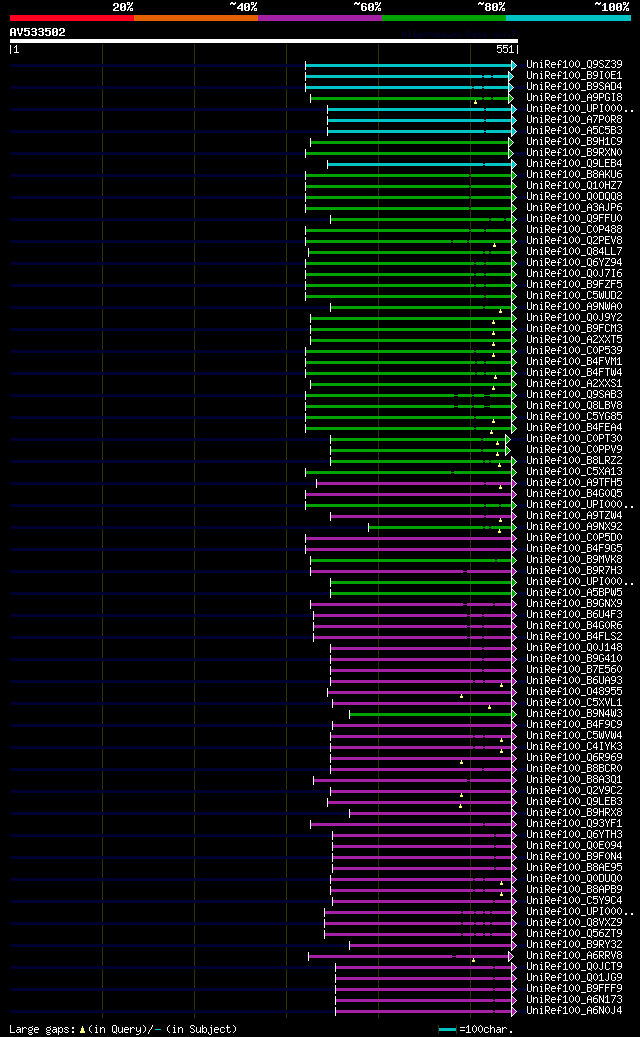The width and height of the screenshot is (640, 1037).
Task: Select the UniRef100_Q6YZ94 label
Action: [x=574, y=263]
